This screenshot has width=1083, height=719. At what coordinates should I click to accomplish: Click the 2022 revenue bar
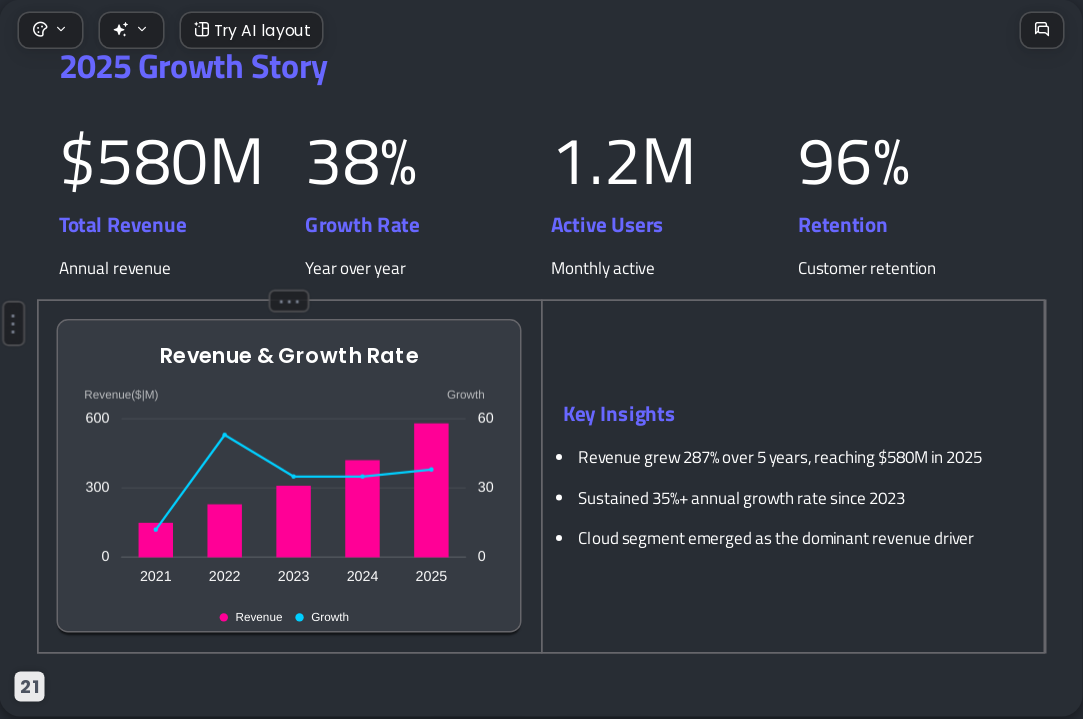coord(224,530)
